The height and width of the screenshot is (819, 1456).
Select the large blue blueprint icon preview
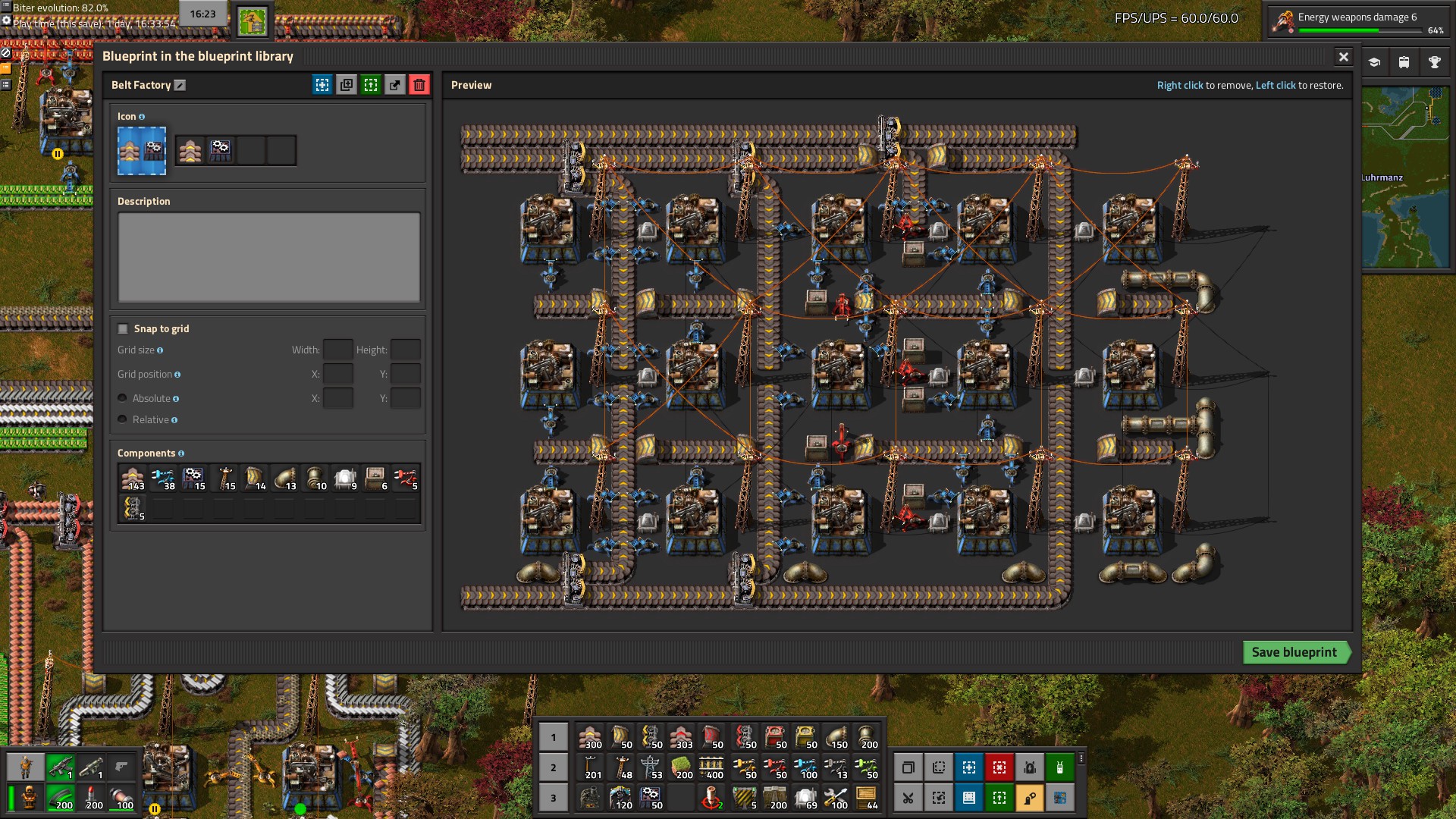click(142, 151)
